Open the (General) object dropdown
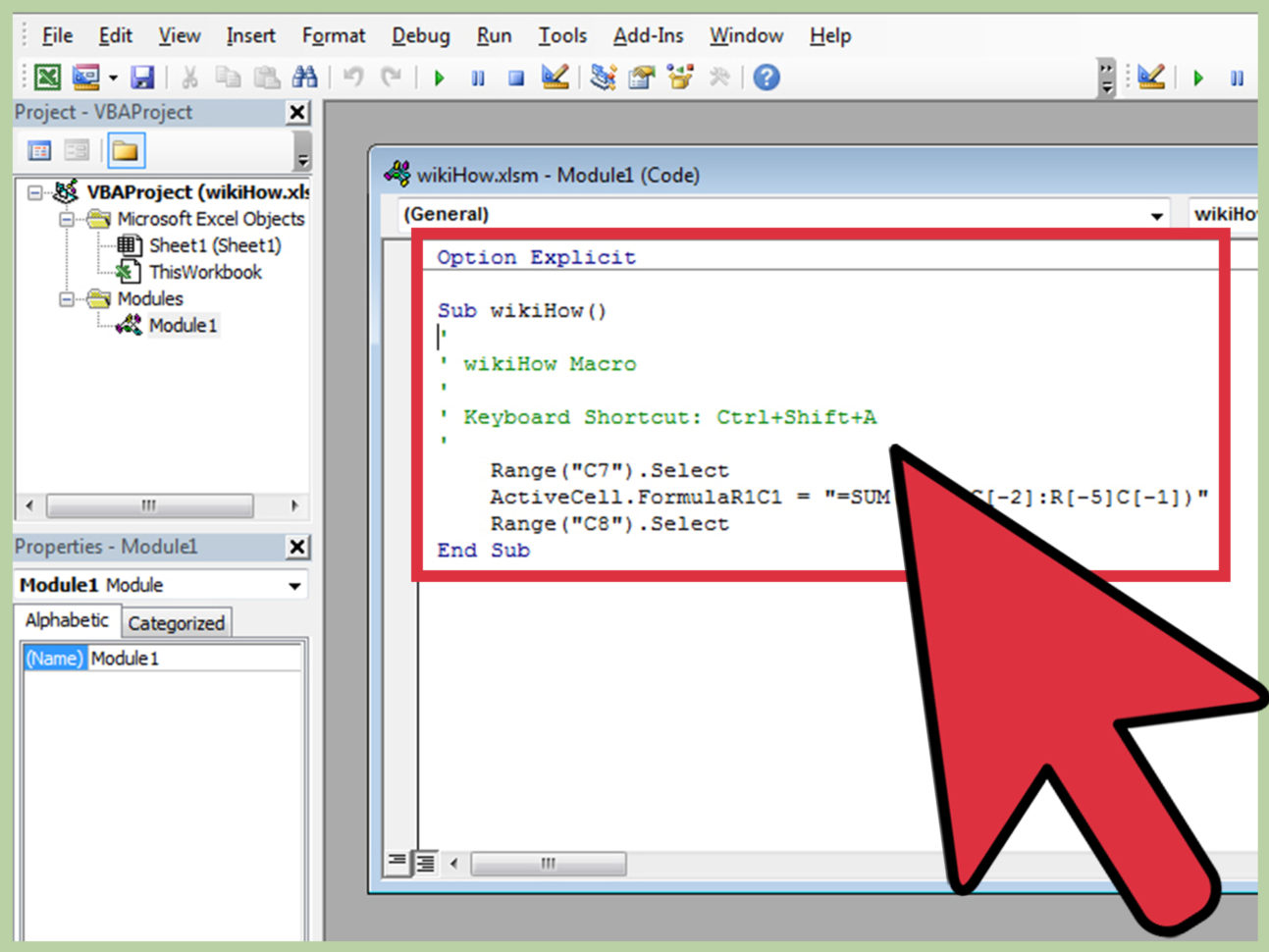 (1156, 214)
